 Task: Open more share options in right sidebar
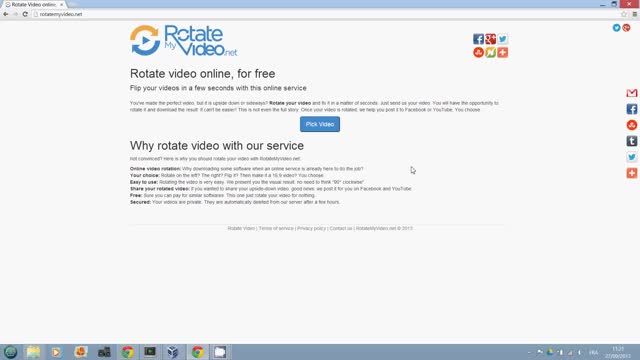(632, 173)
